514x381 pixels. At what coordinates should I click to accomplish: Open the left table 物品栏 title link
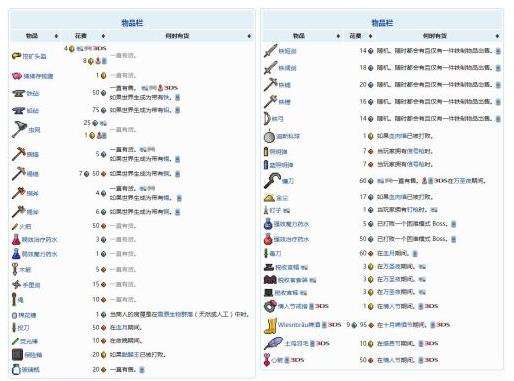pos(132,23)
